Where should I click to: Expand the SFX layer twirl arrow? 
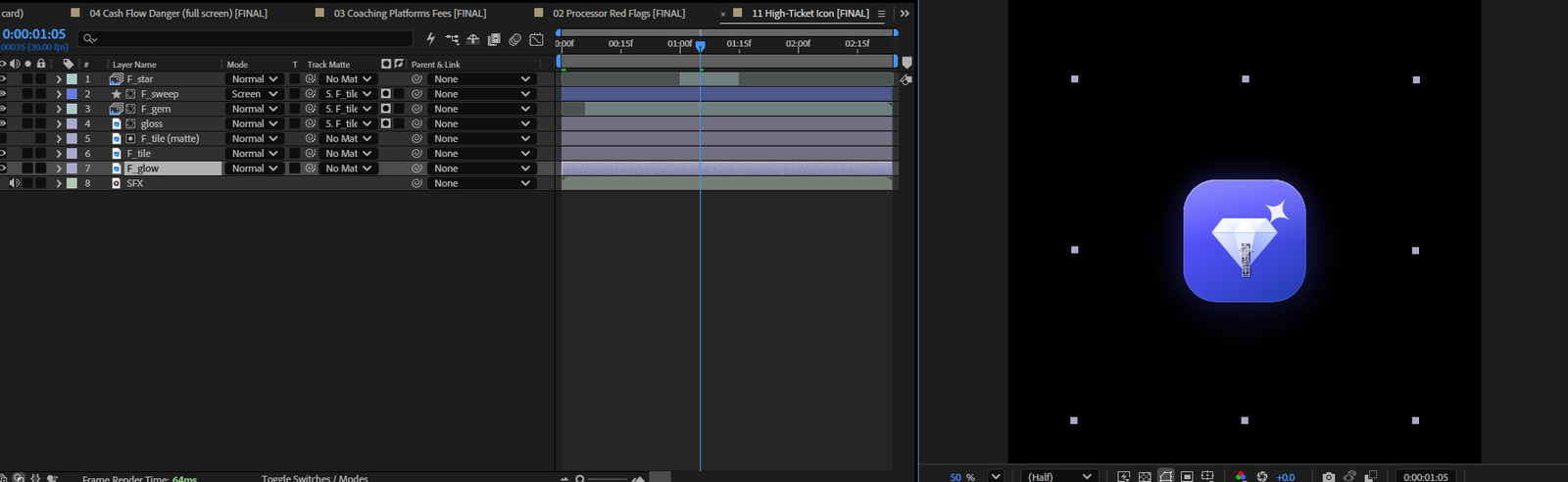tap(59, 183)
